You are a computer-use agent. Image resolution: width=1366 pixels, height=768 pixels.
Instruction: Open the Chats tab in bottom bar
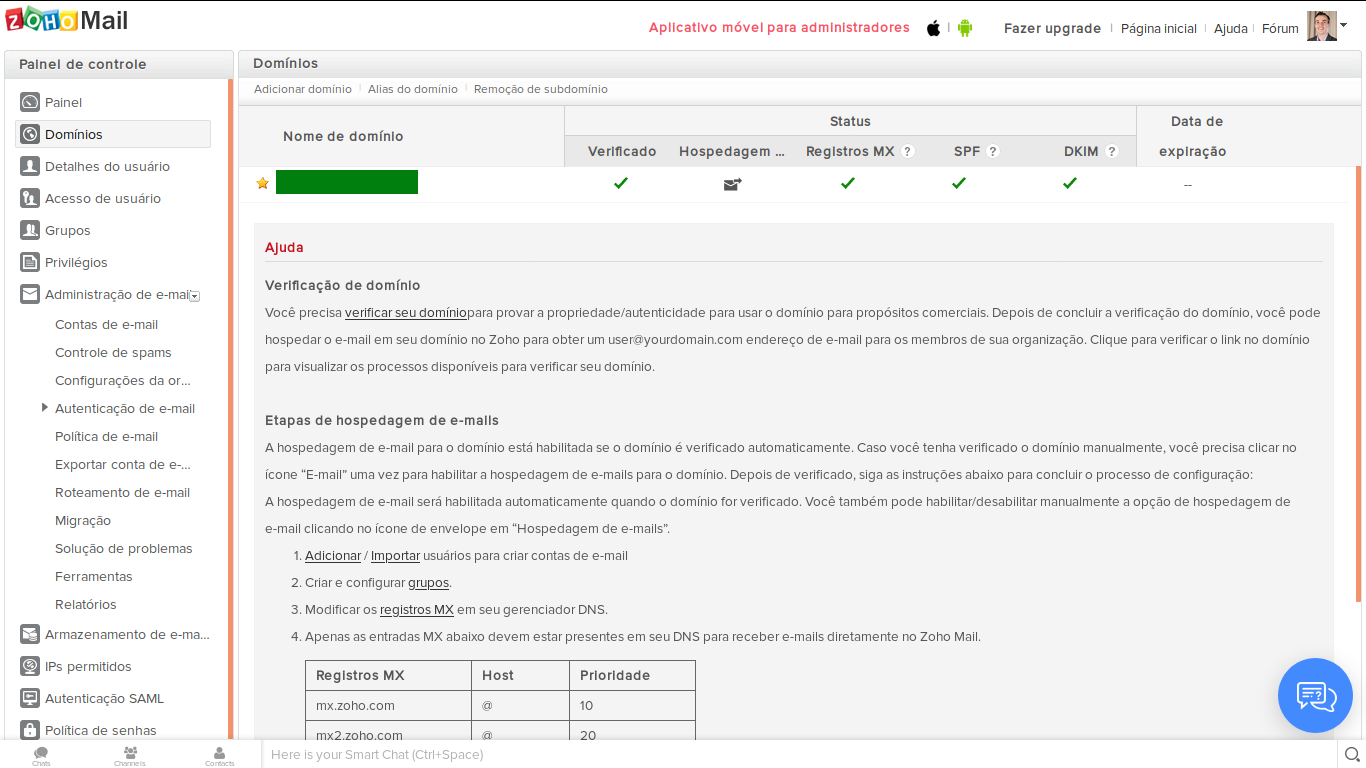click(x=41, y=756)
